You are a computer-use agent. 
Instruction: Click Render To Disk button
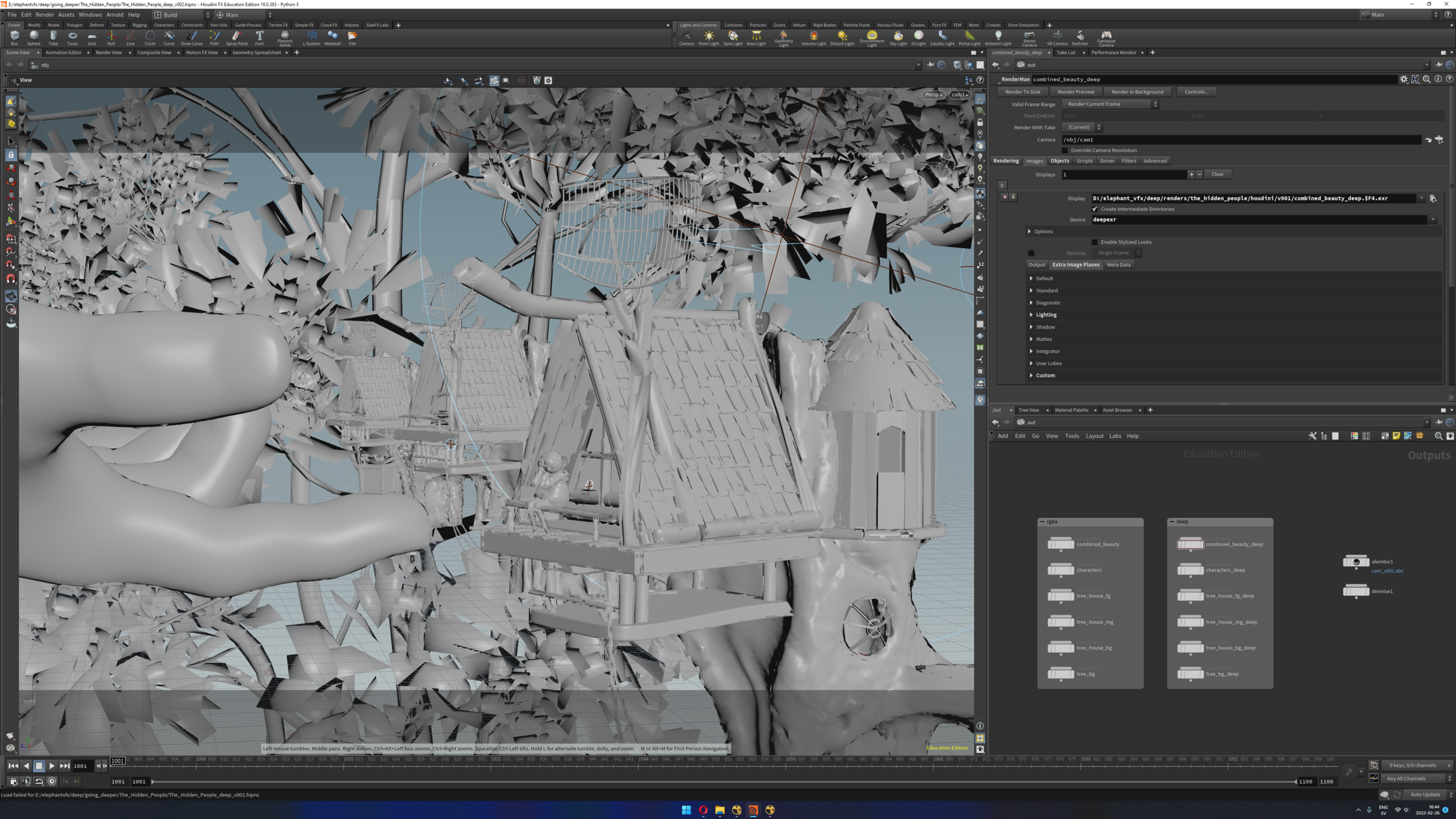pyautogui.click(x=1023, y=92)
